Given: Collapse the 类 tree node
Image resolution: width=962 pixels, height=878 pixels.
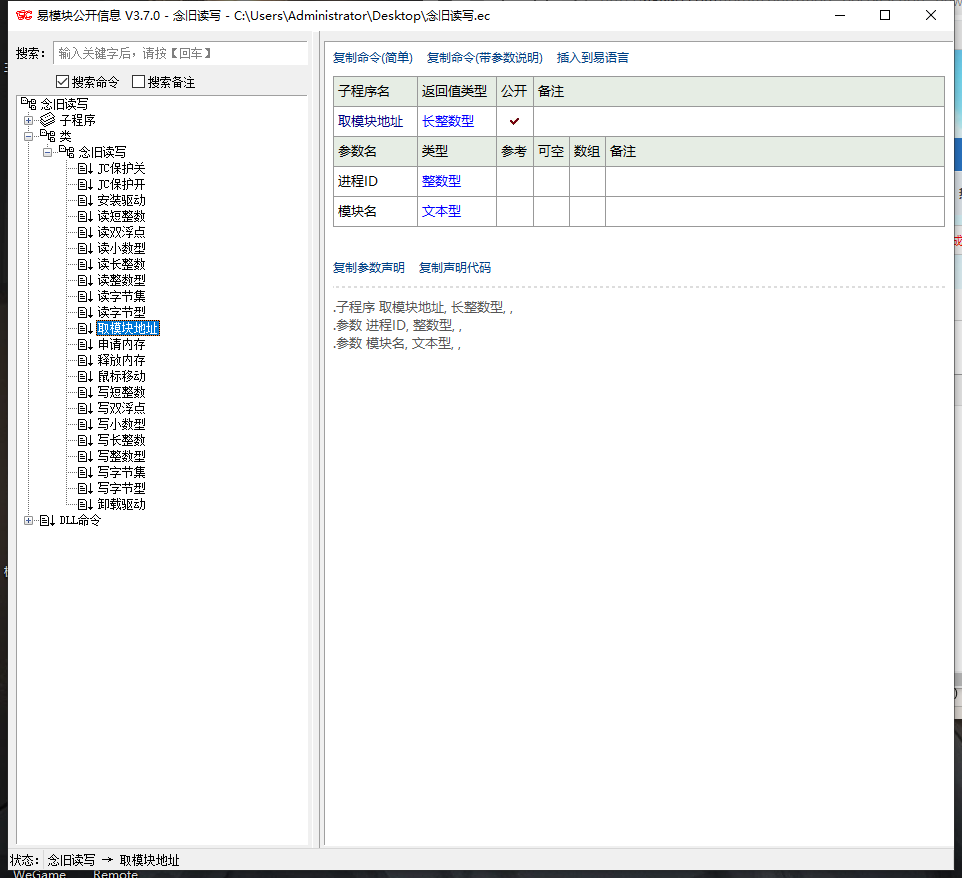Looking at the screenshot, I should [29, 136].
